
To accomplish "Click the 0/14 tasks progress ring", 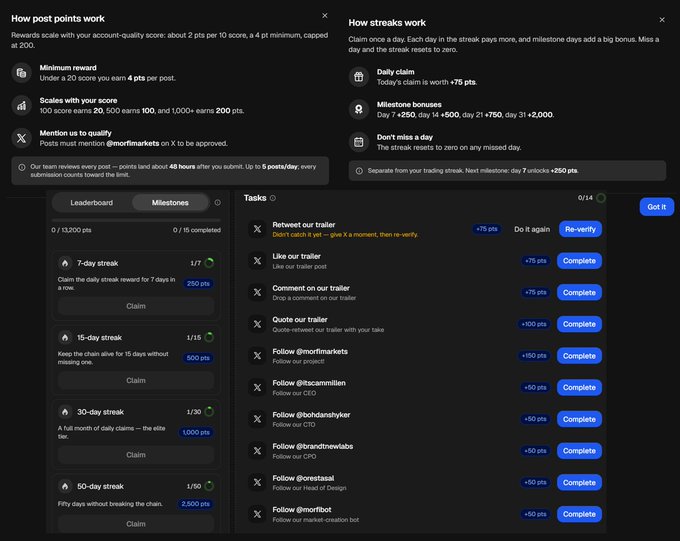I will click(601, 198).
